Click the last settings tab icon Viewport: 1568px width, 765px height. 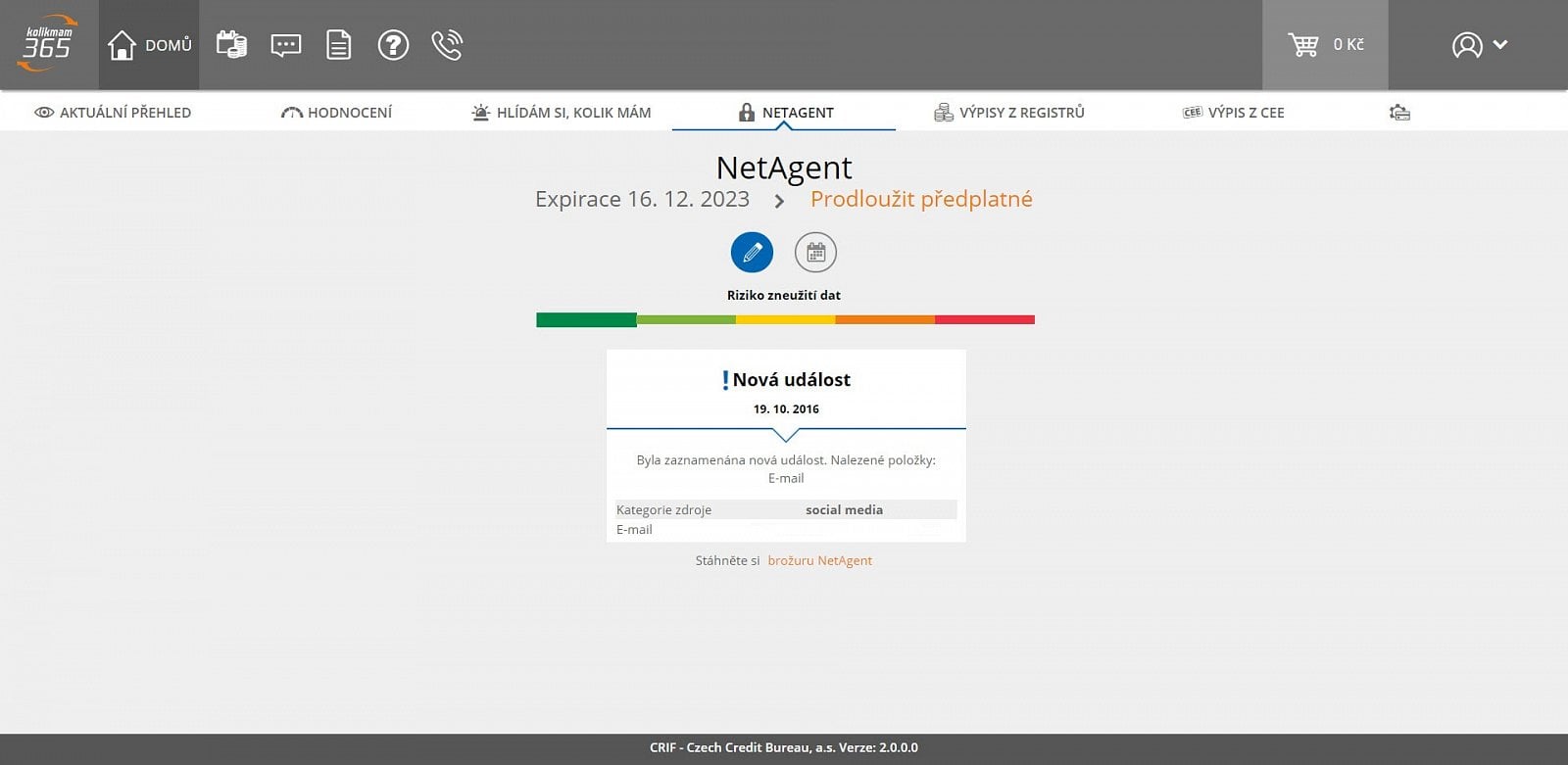(x=1399, y=113)
